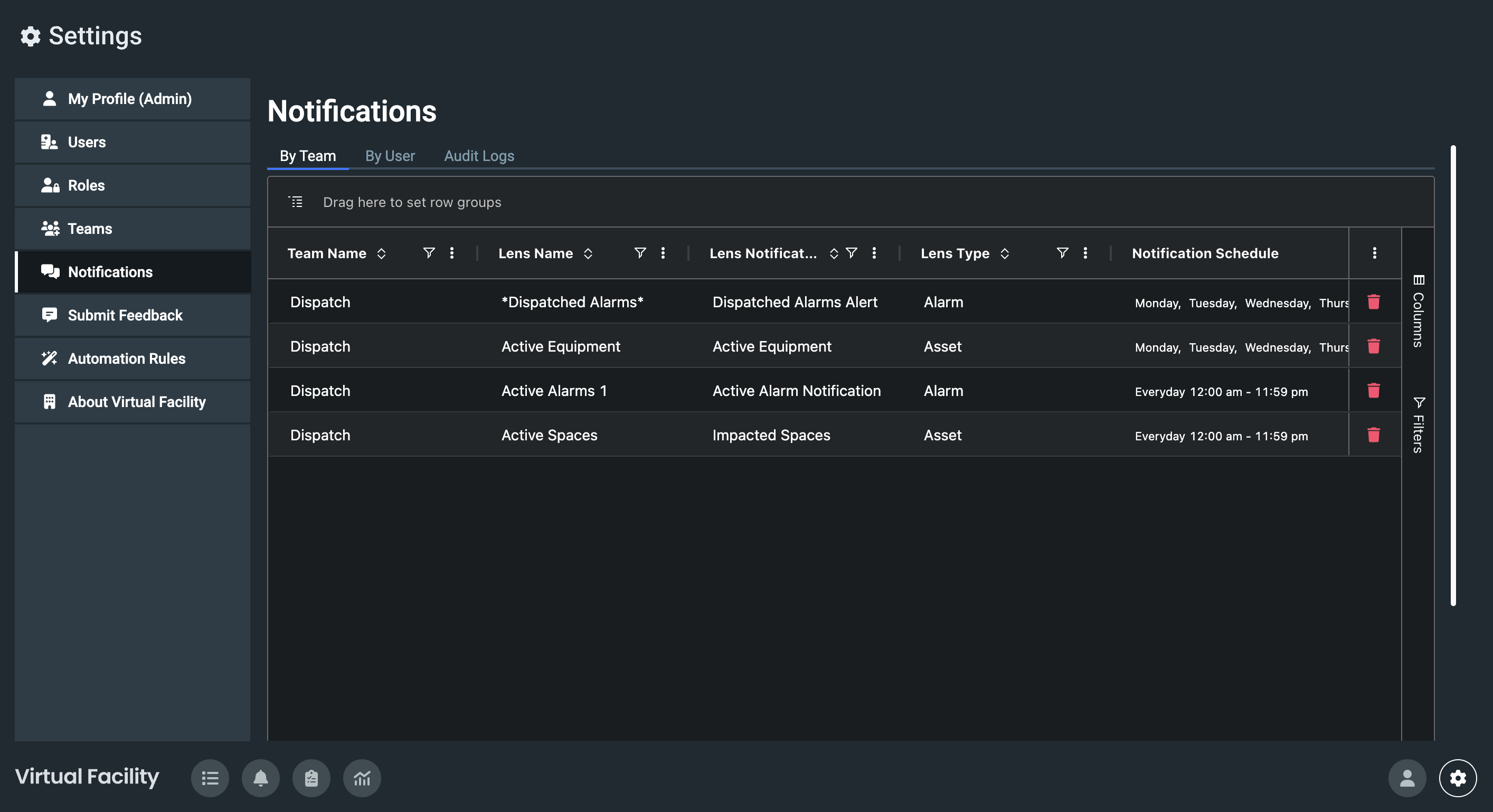Open Automation Rules in the sidebar
The image size is (1493, 812).
point(126,358)
